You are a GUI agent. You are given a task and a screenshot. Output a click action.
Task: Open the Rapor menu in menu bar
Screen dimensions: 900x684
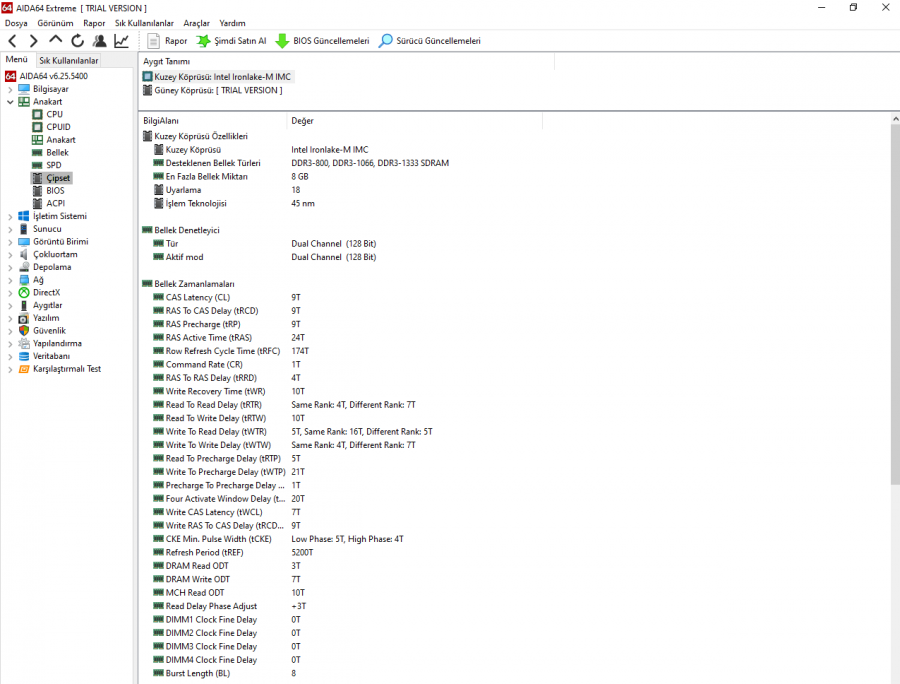94,23
